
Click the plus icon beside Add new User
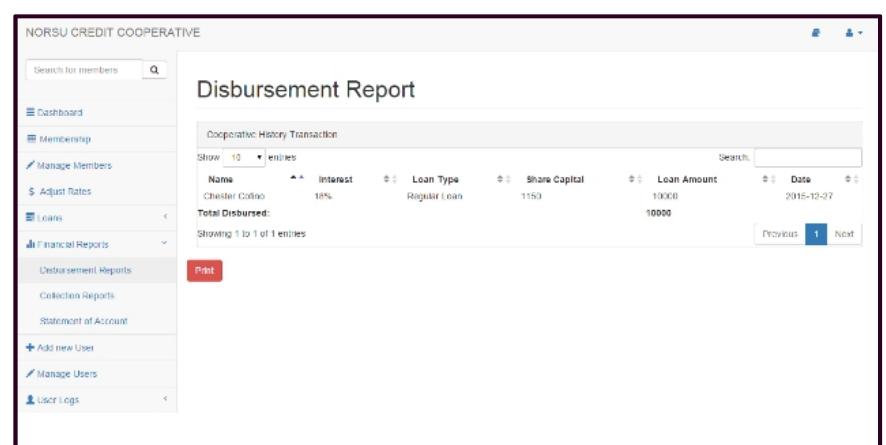coord(30,347)
